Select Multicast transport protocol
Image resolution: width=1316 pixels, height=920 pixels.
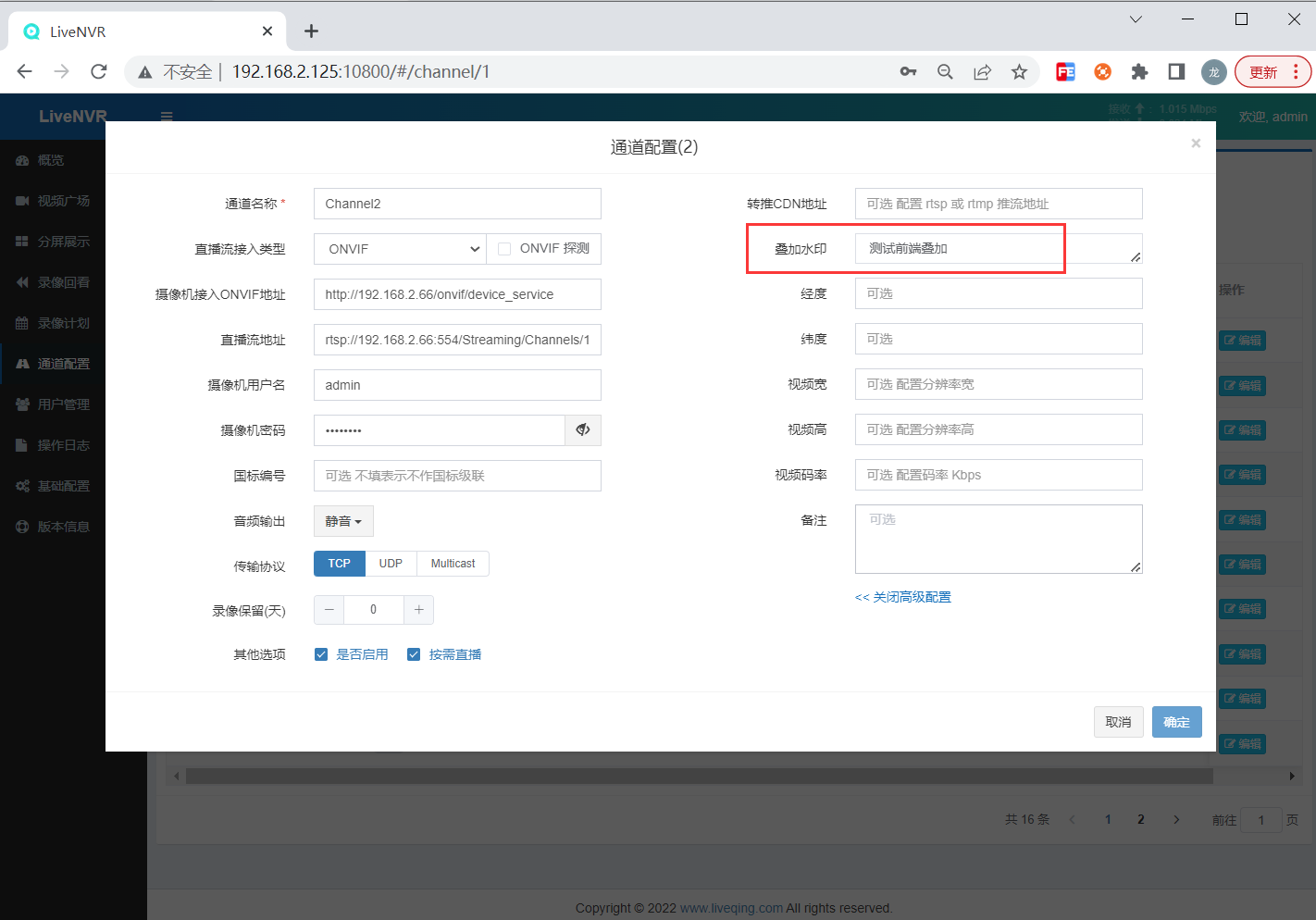pyautogui.click(x=453, y=564)
